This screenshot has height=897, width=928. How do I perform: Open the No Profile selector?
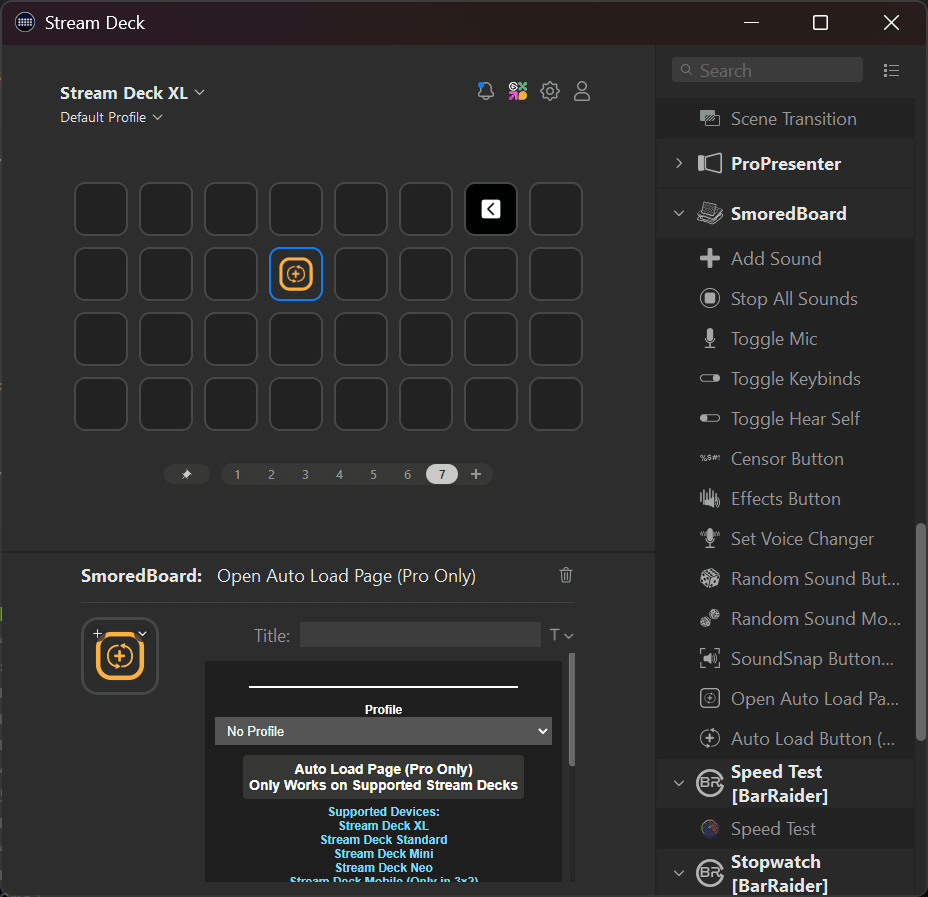pos(383,731)
